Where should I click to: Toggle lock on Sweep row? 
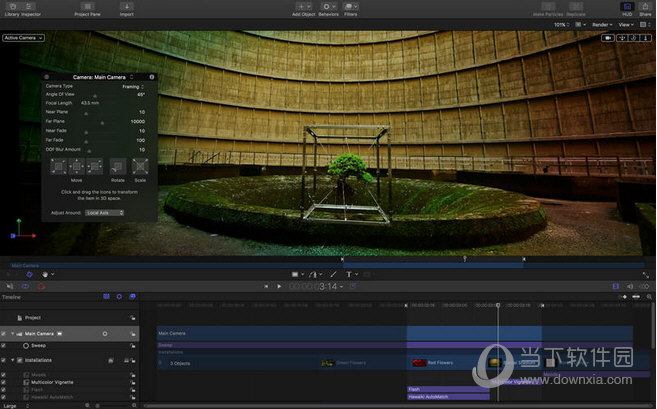[132, 346]
